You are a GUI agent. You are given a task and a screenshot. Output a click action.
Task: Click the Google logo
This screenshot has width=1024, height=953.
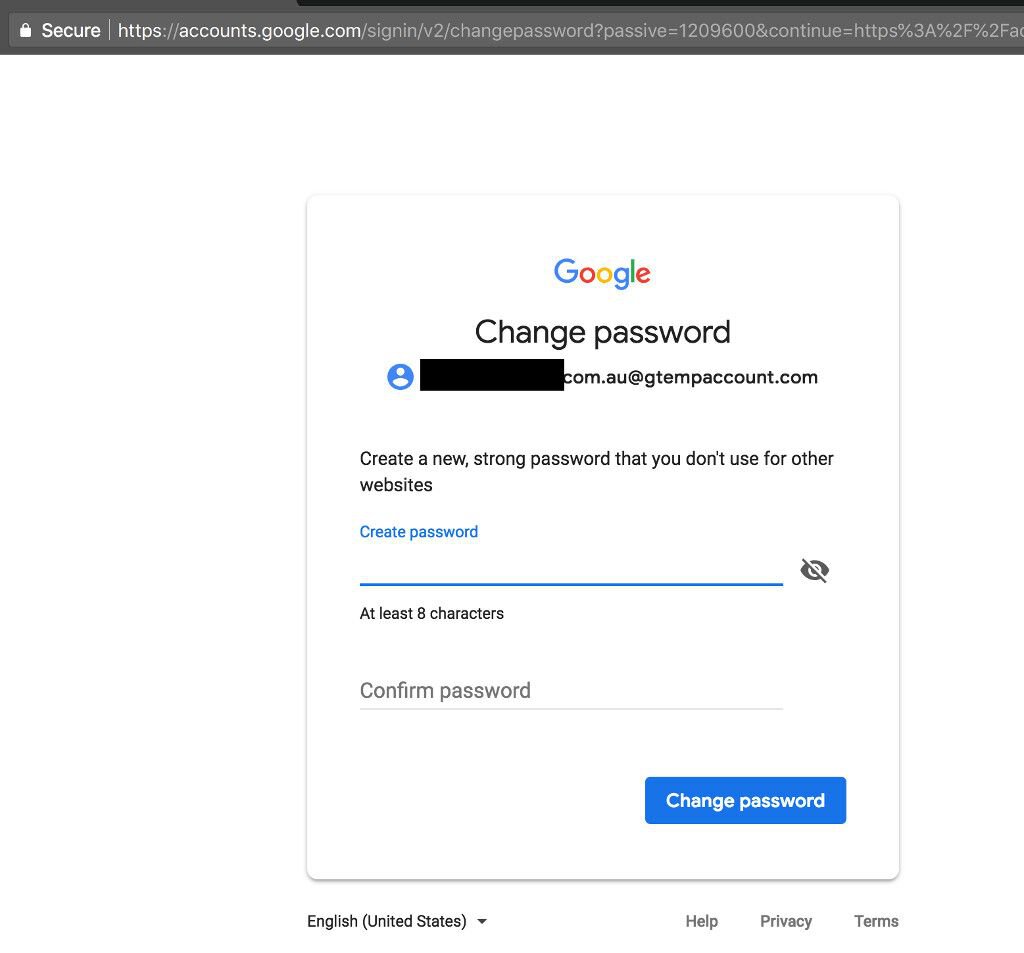(602, 273)
